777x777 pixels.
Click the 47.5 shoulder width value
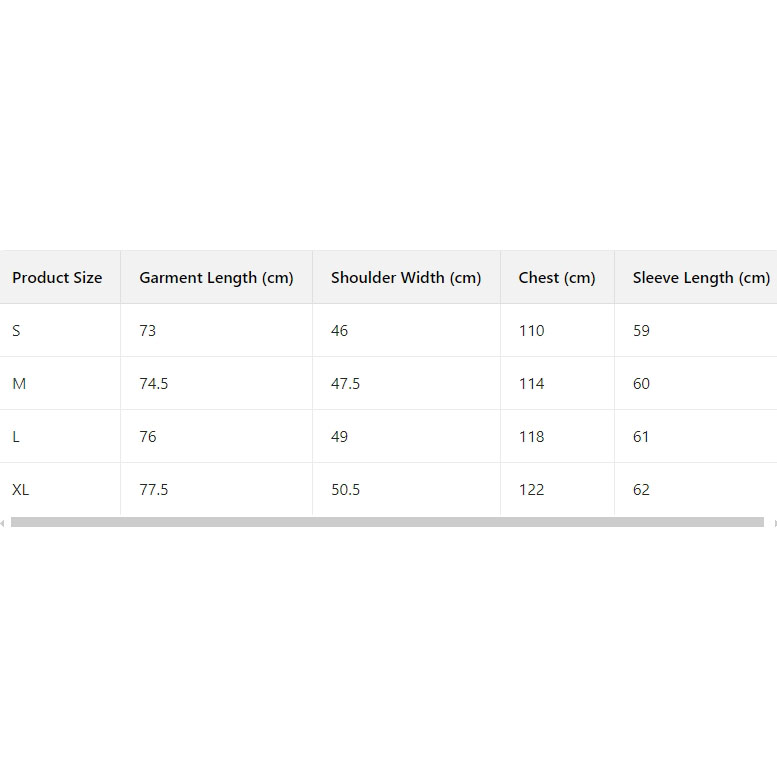(346, 384)
